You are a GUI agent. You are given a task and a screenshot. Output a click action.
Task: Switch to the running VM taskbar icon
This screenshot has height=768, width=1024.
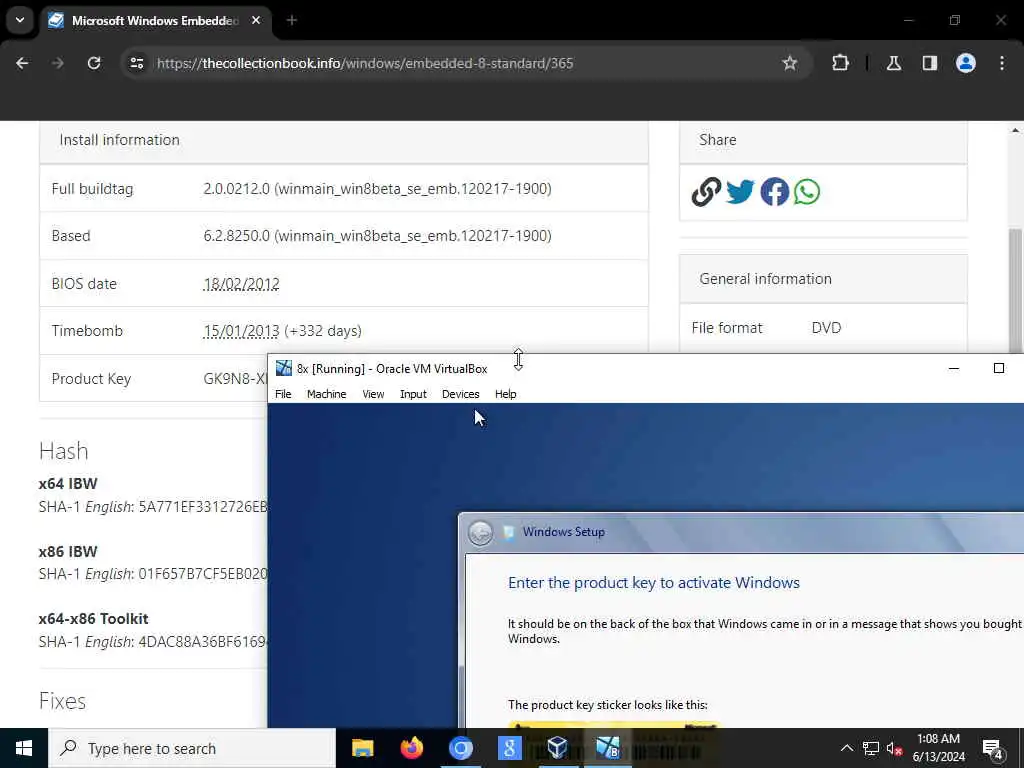[607, 748]
